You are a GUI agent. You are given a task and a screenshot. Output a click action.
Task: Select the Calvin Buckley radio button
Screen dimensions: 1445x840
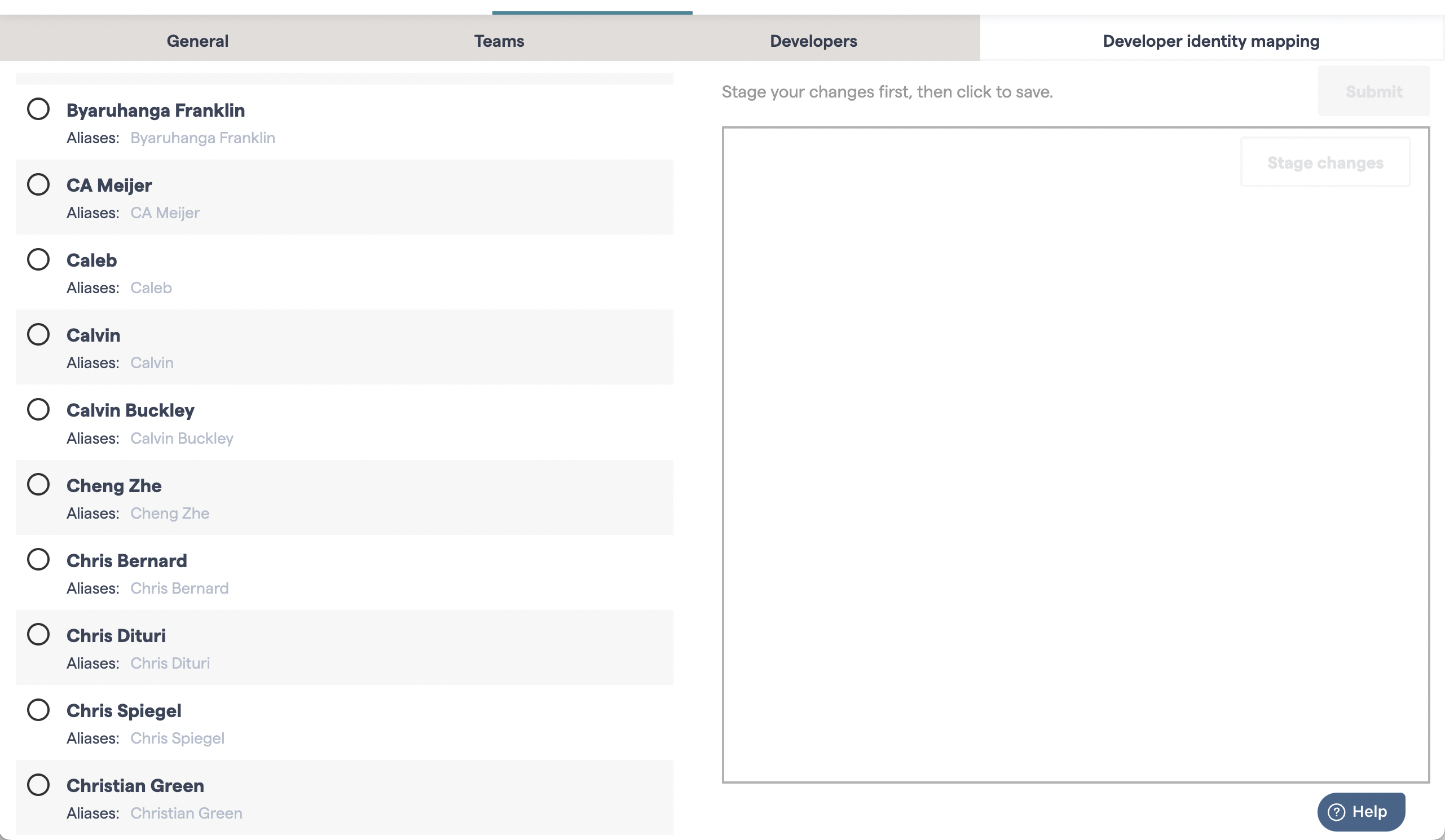coord(38,410)
